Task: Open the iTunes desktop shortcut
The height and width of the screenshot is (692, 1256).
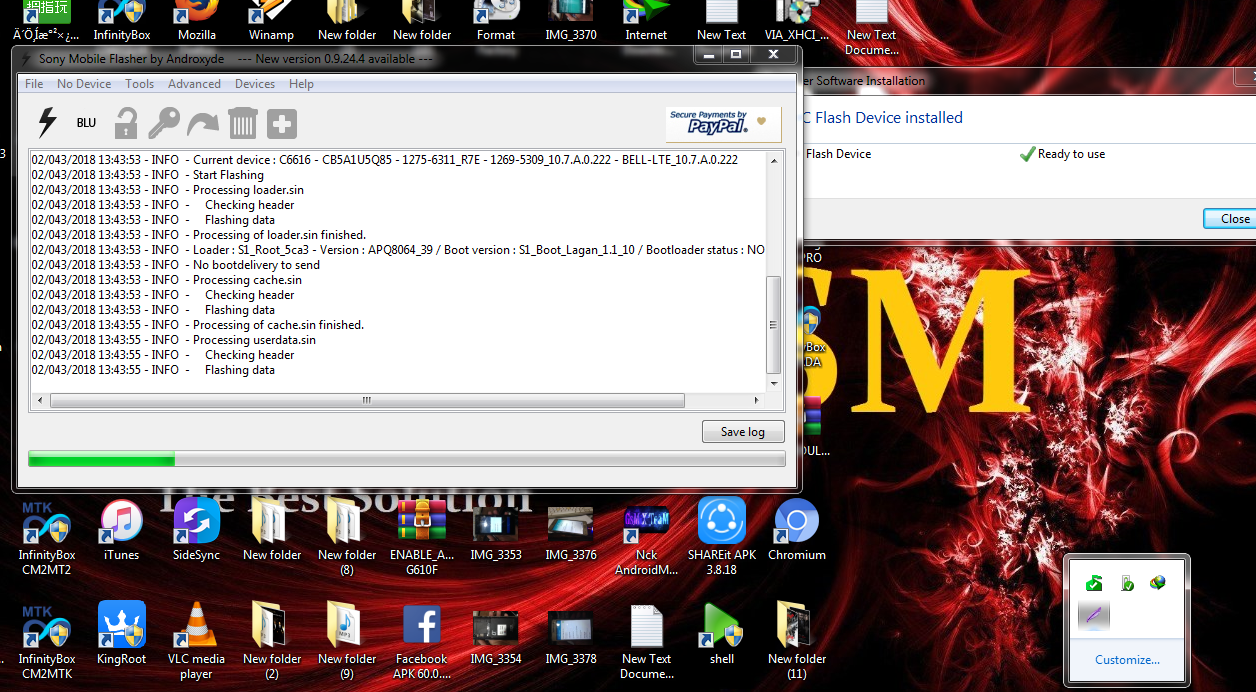Action: (x=122, y=530)
